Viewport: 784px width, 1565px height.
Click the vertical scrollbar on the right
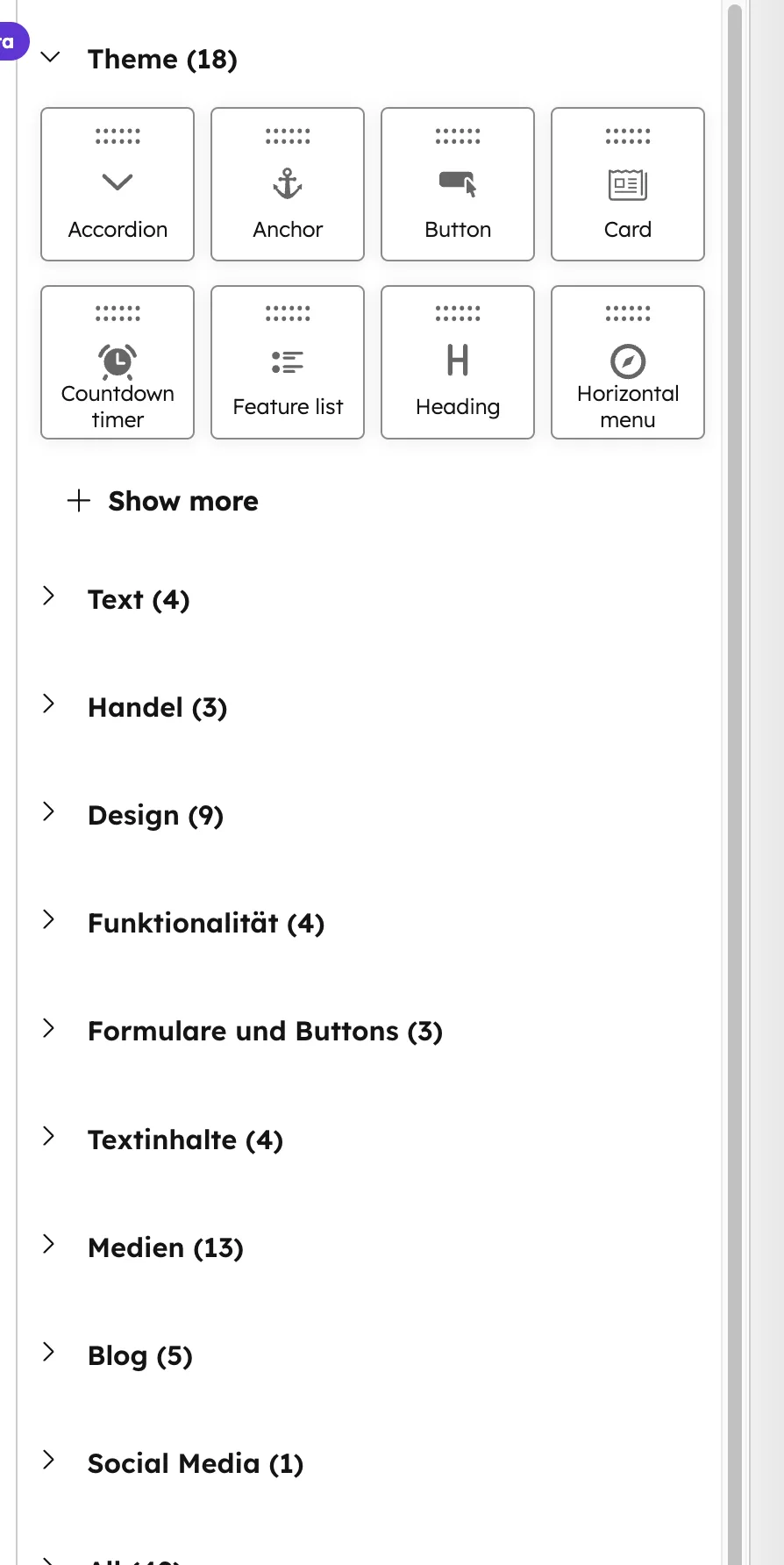(736, 351)
